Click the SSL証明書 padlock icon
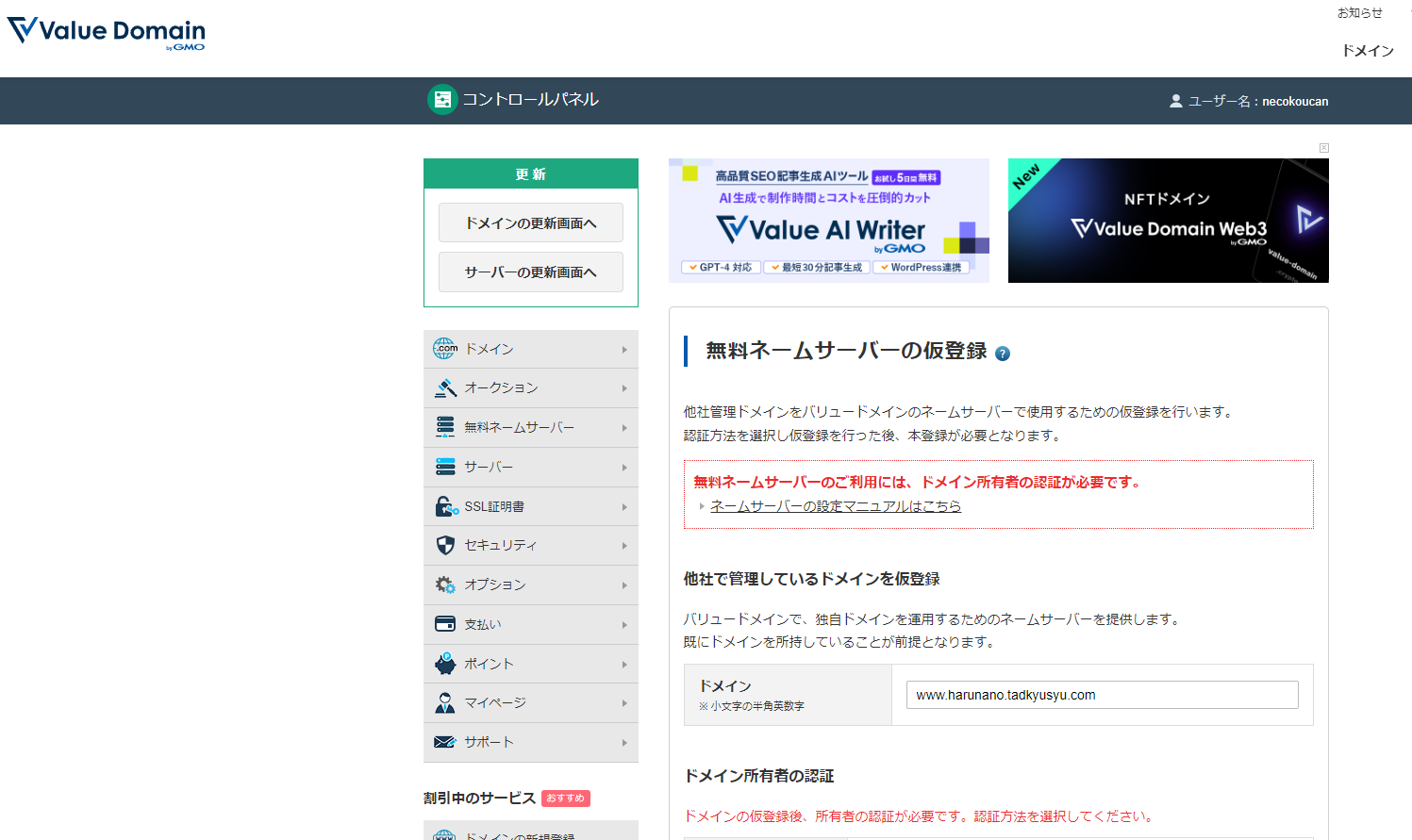This screenshot has width=1412, height=840. tap(445, 506)
